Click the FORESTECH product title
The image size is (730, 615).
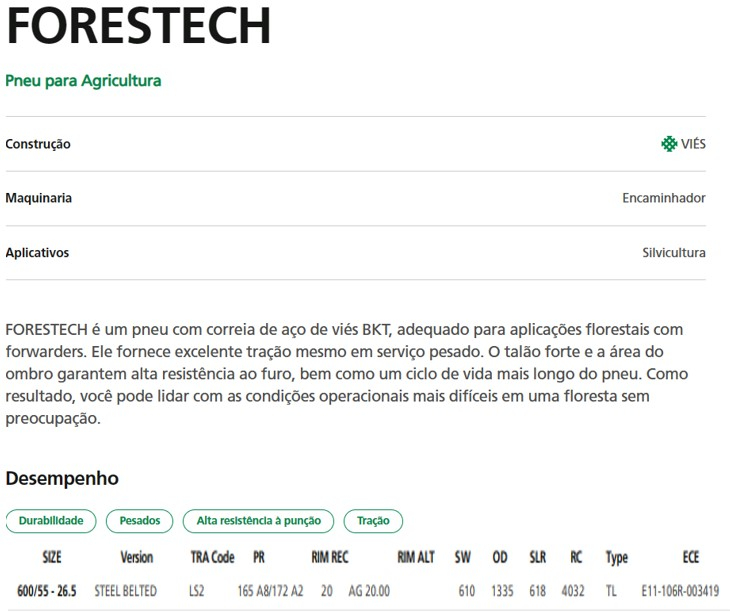coord(138,25)
